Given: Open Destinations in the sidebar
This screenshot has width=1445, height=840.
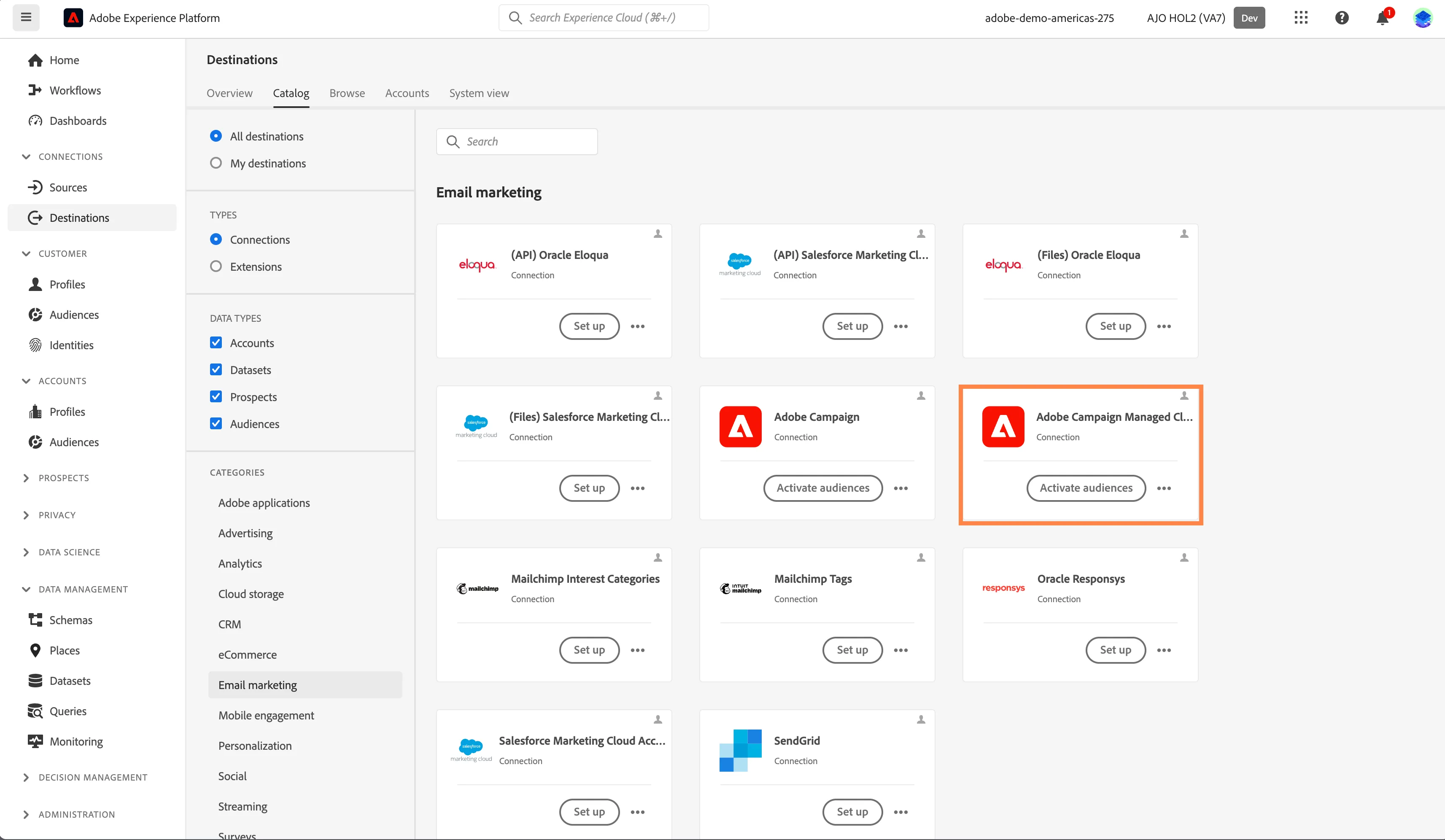Looking at the screenshot, I should pos(92,218).
